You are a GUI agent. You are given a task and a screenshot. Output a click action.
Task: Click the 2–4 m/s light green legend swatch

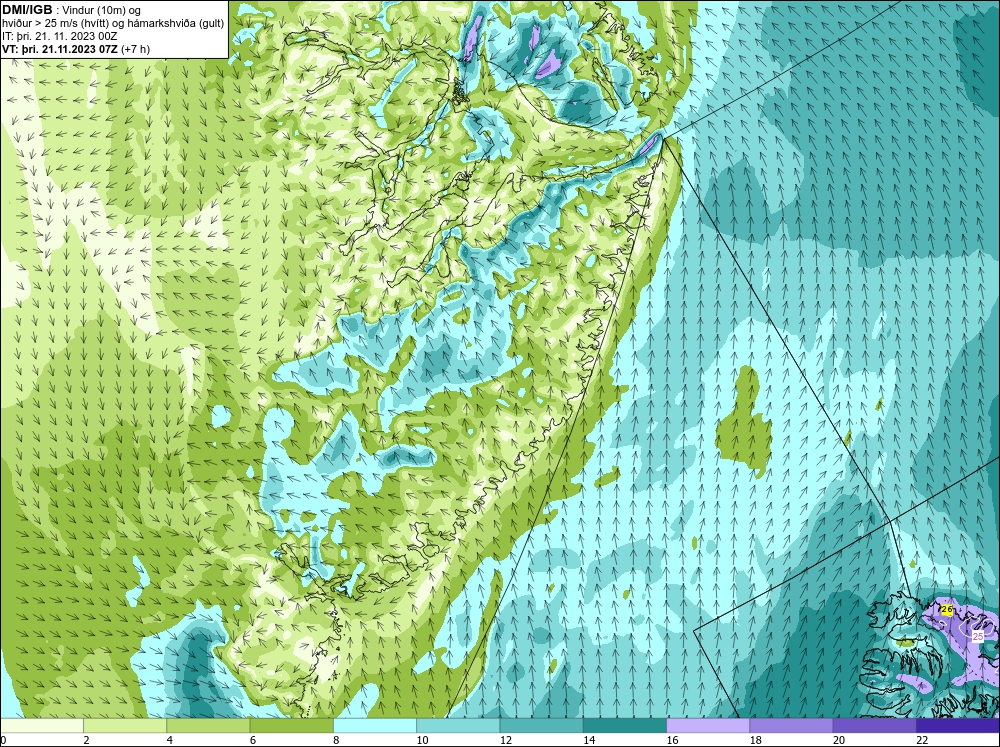(x=125, y=725)
